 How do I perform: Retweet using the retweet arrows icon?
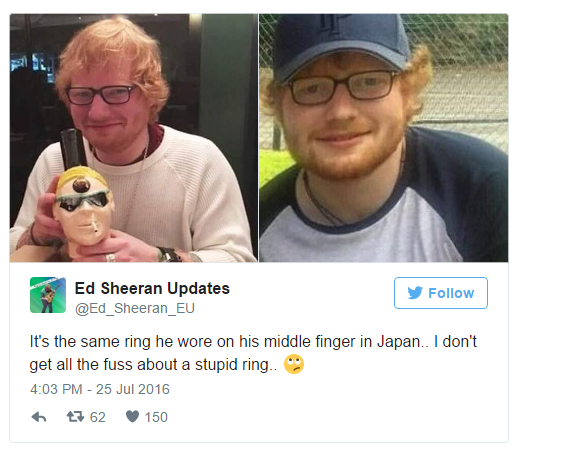[75, 416]
